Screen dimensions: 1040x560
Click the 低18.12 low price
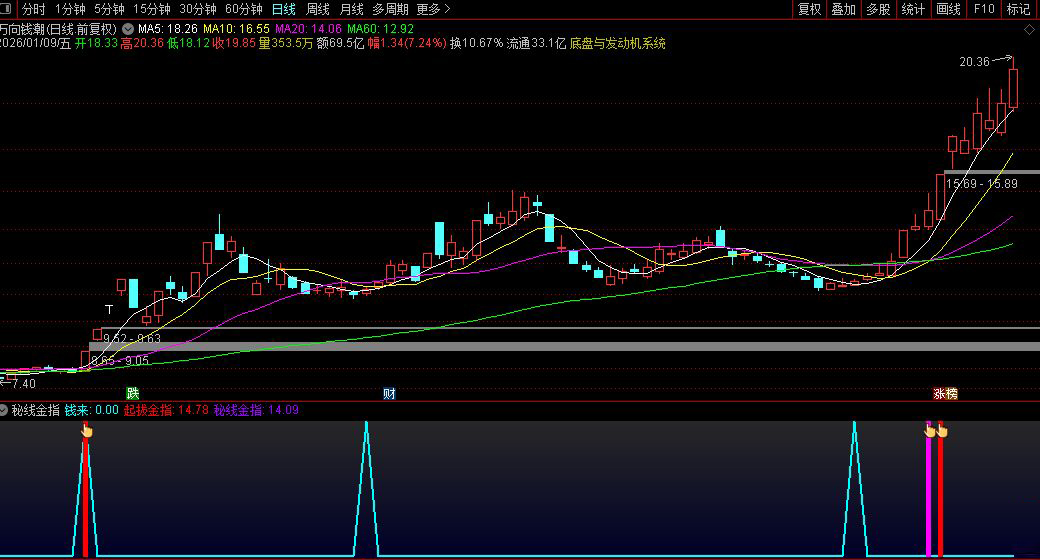188,44
